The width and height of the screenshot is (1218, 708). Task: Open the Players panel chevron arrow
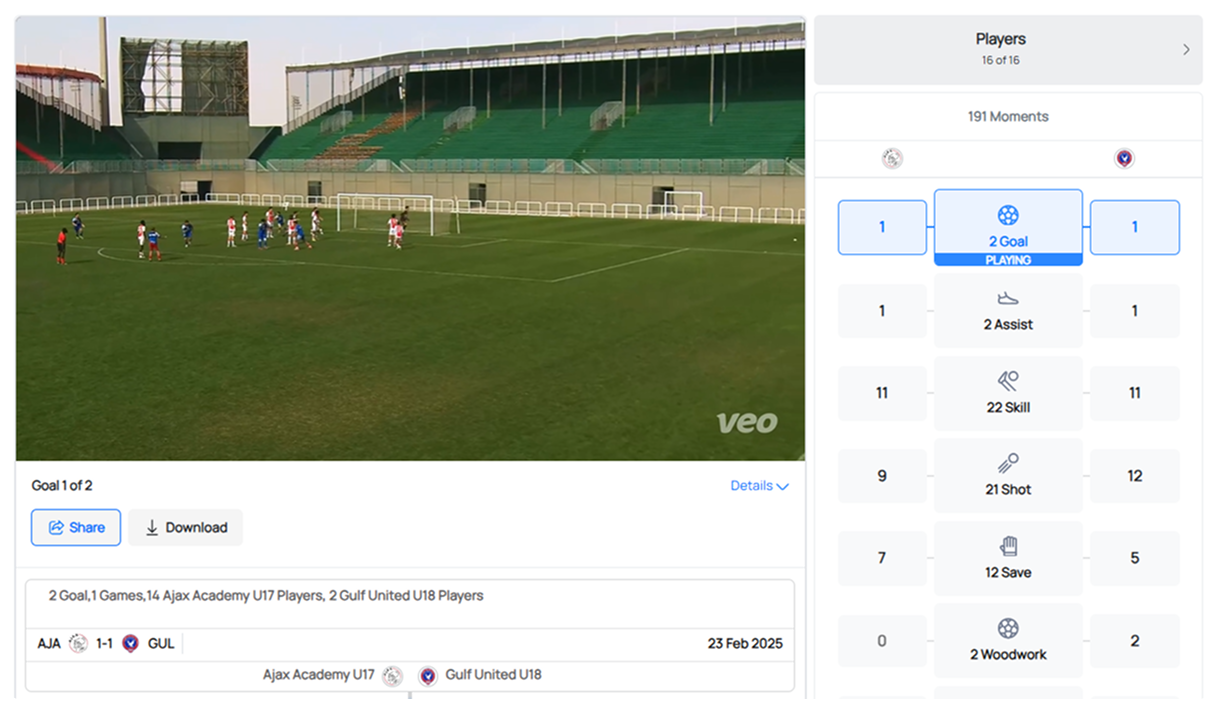pyautogui.click(x=1186, y=49)
